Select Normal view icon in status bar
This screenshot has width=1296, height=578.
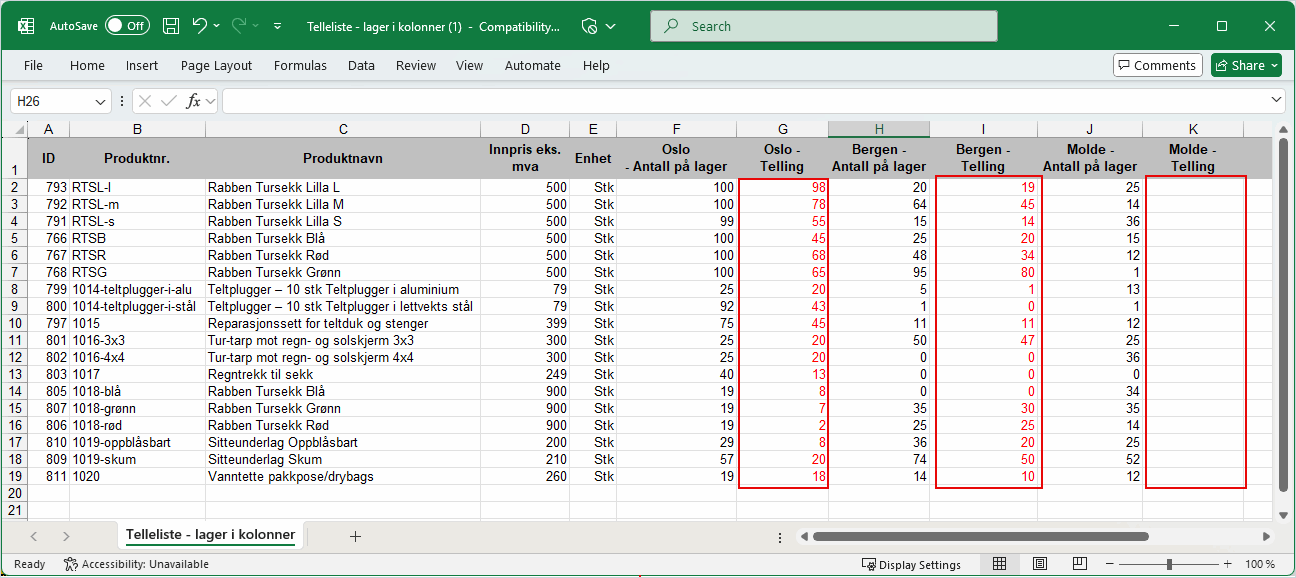[x=1000, y=564]
